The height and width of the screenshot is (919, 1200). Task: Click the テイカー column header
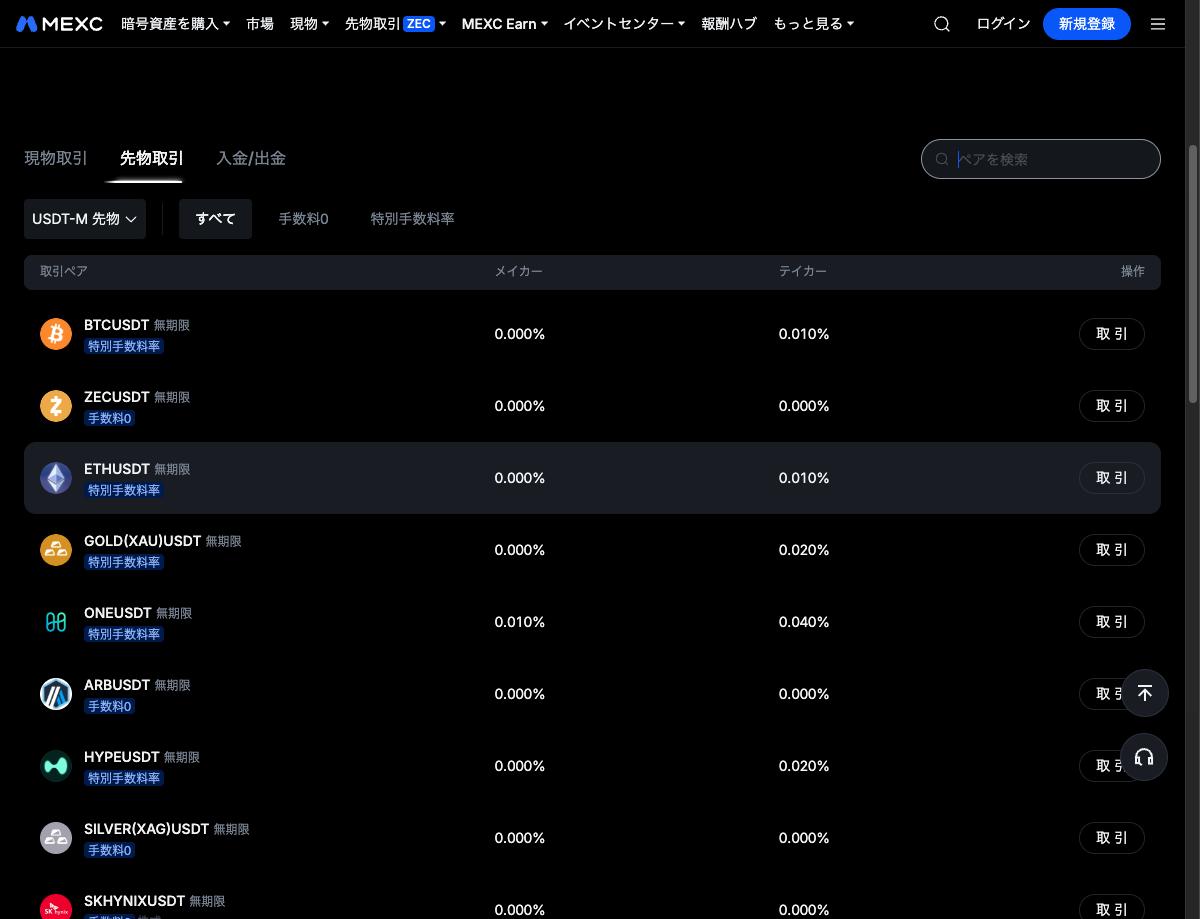pos(803,272)
